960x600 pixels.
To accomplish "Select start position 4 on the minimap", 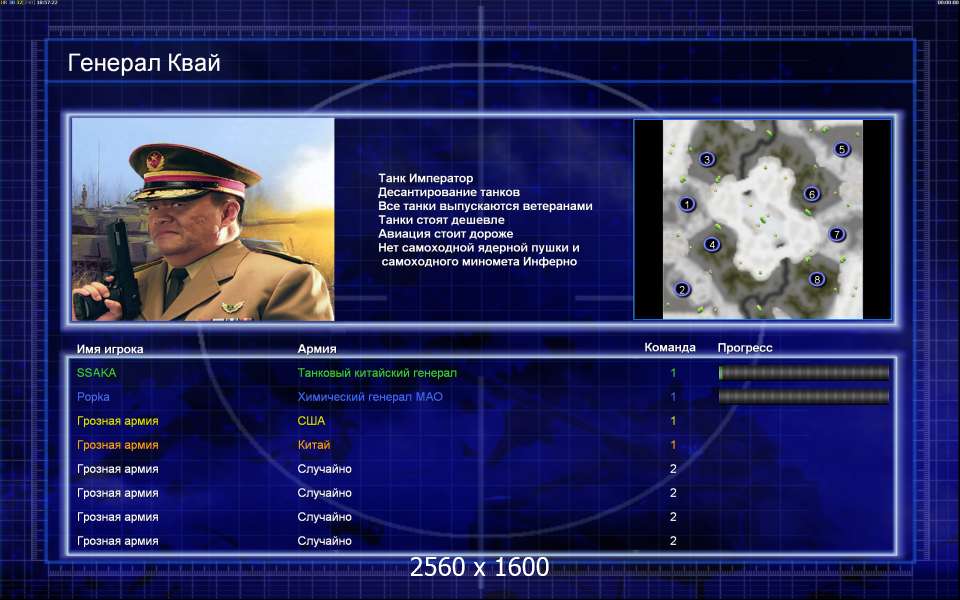I will pos(711,245).
